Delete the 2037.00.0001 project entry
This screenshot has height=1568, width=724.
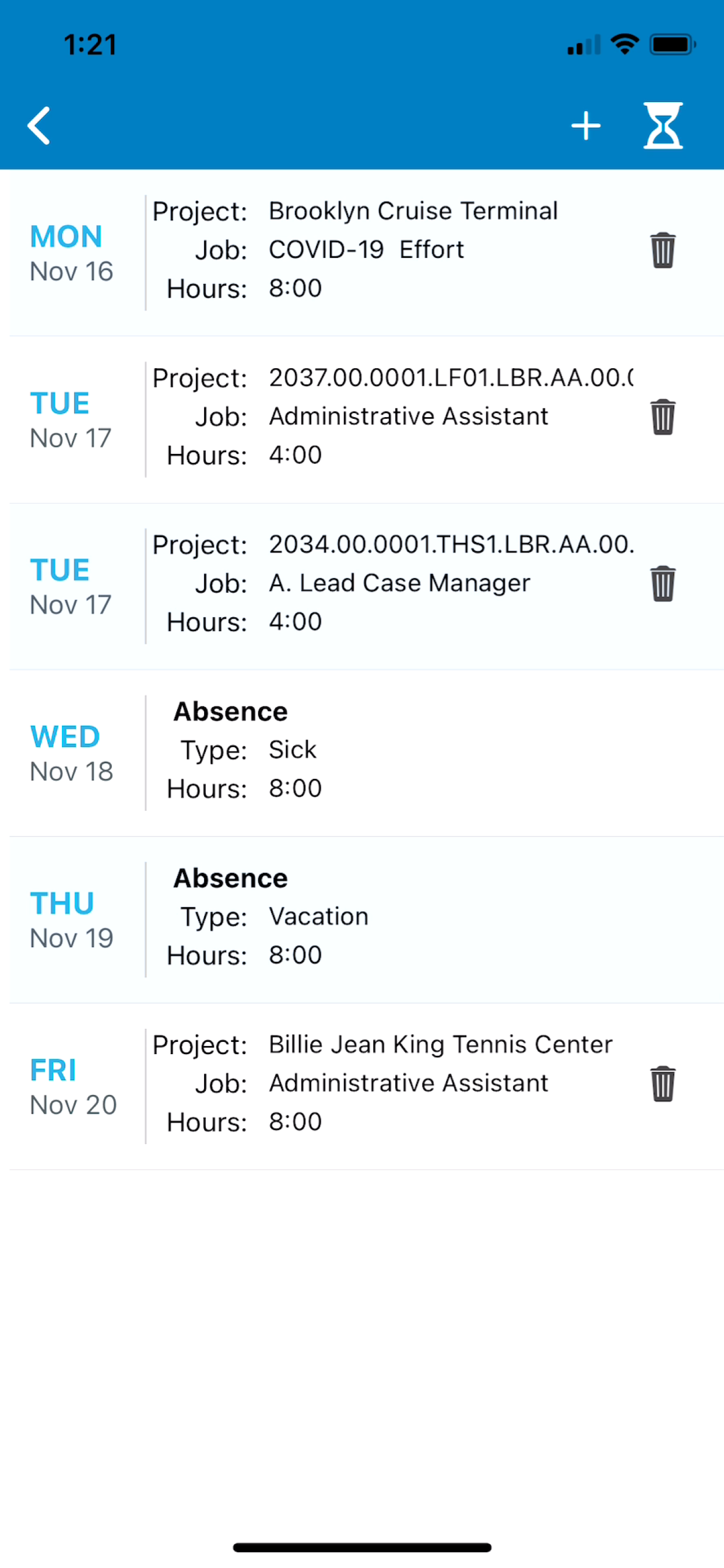tap(663, 417)
